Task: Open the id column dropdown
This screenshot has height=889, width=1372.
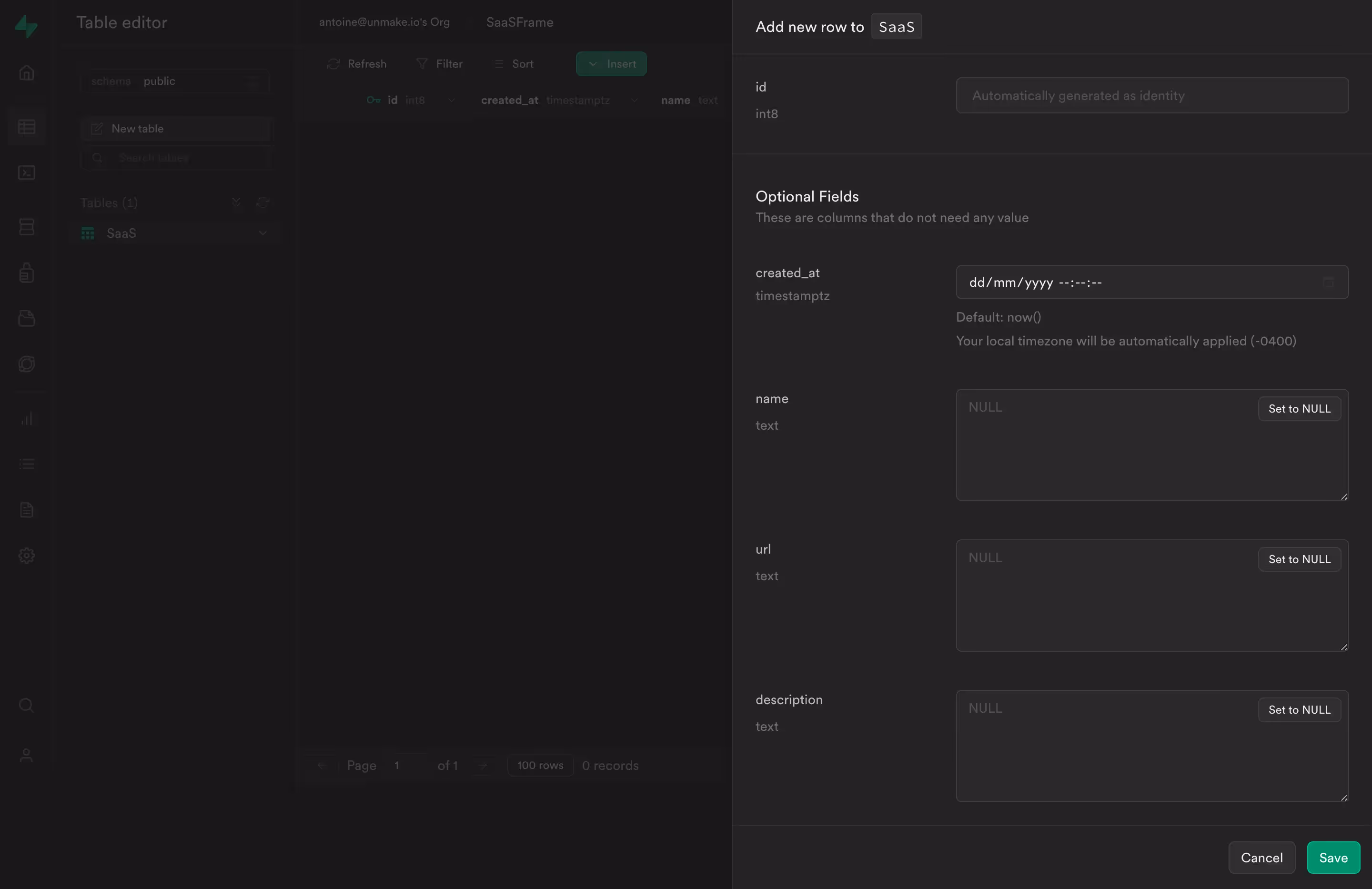Action: pos(451,100)
